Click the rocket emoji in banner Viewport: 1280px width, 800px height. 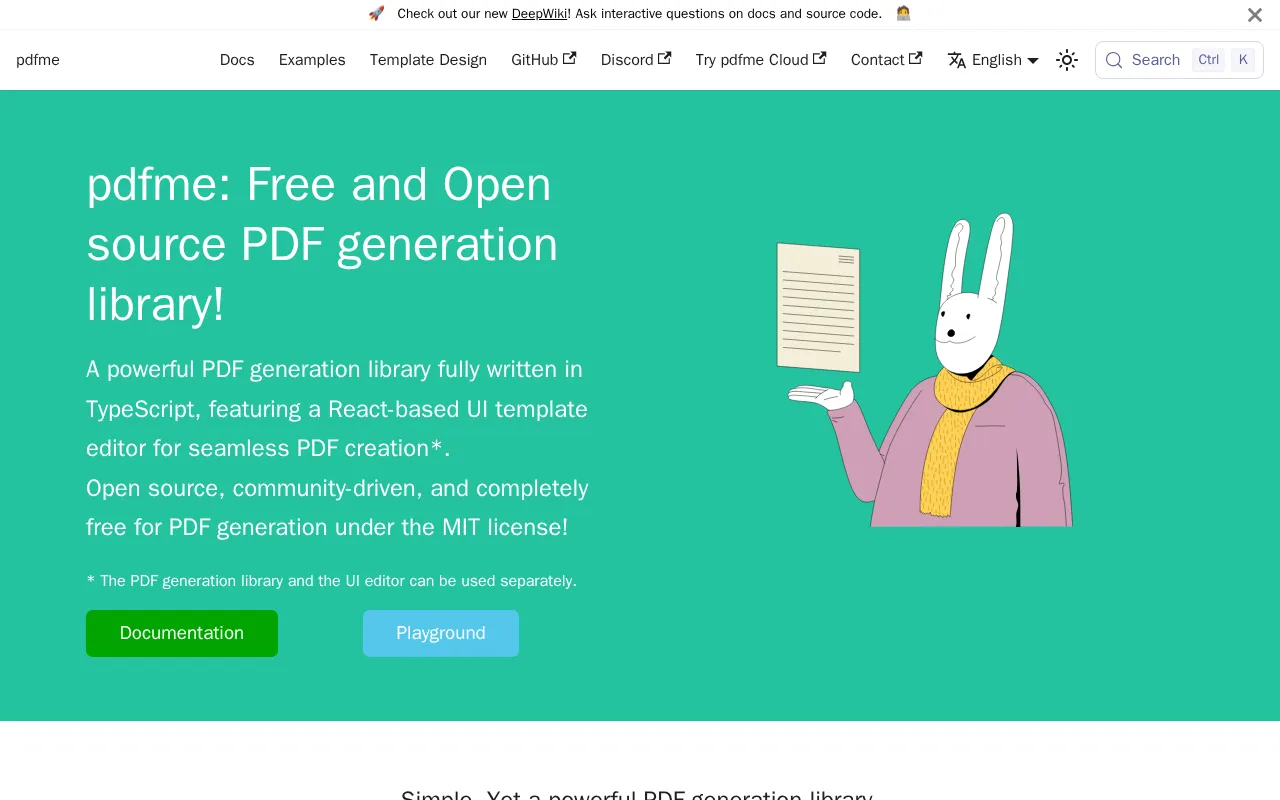pos(376,14)
